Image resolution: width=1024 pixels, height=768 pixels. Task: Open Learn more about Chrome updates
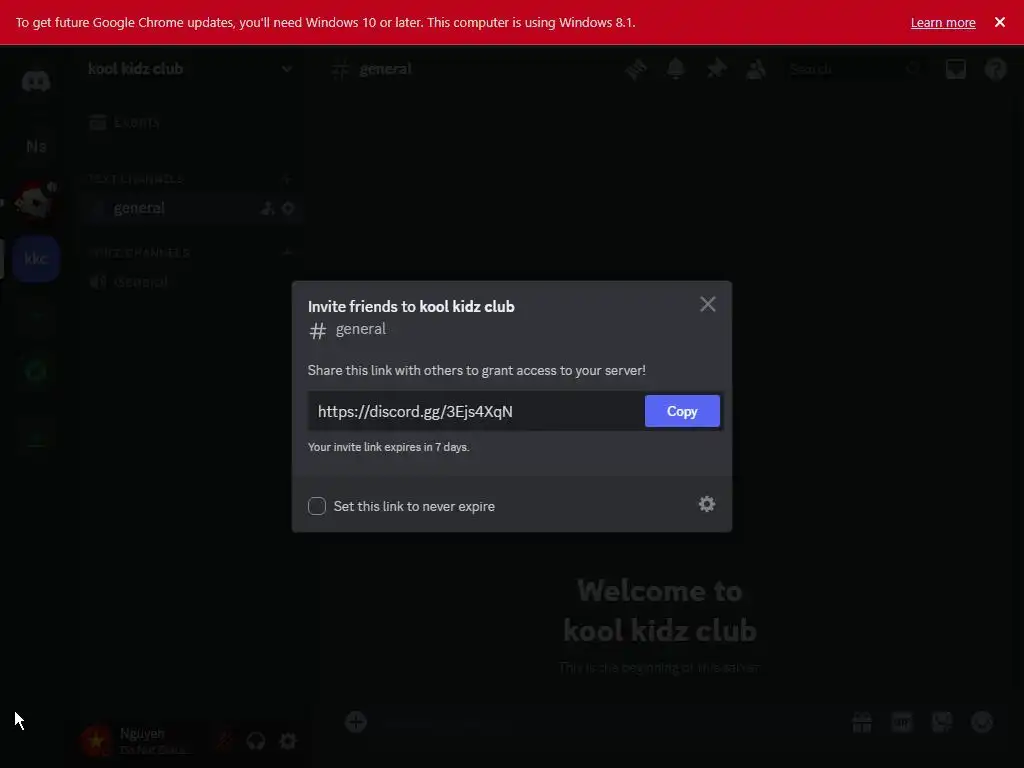(943, 22)
